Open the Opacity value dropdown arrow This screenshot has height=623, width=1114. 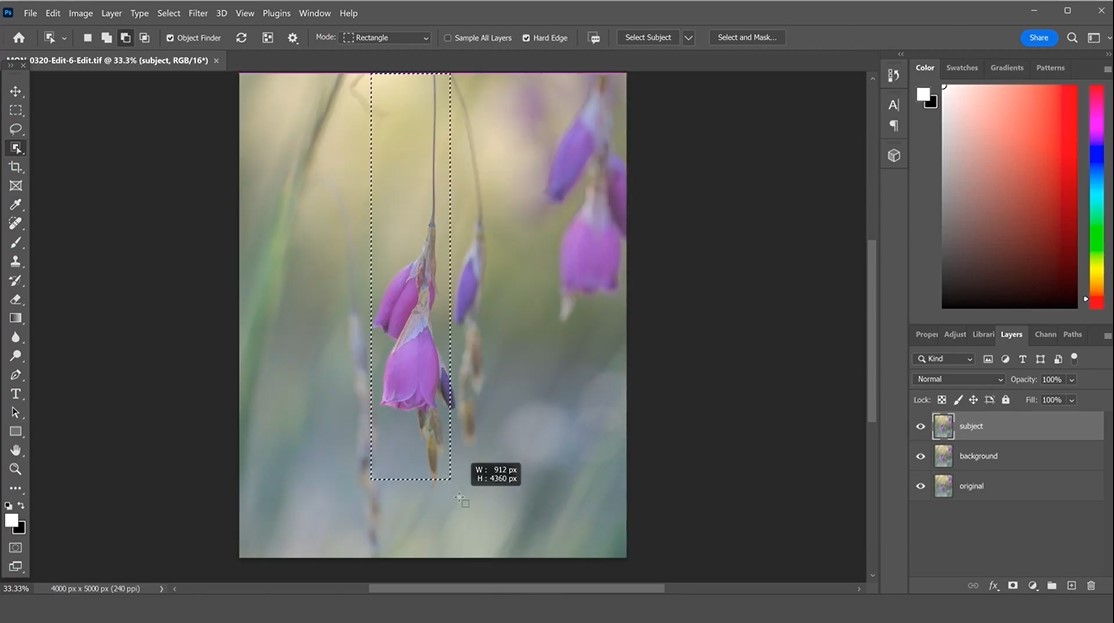[1072, 380]
